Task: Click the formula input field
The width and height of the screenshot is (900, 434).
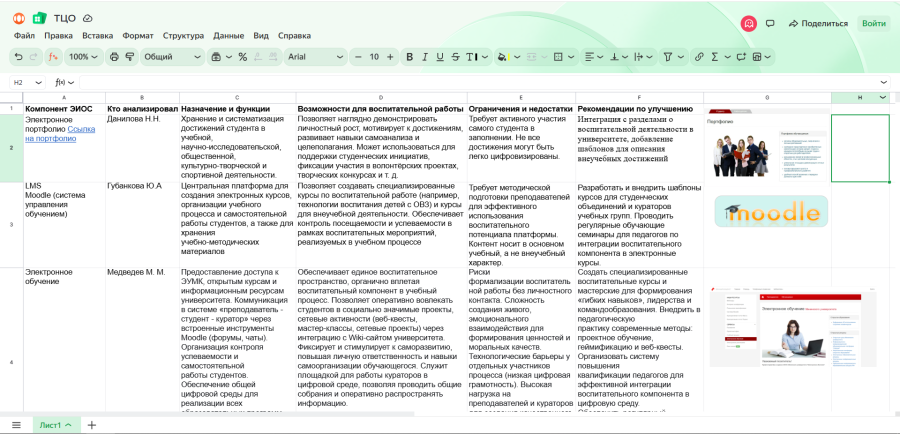Action: click(x=476, y=83)
